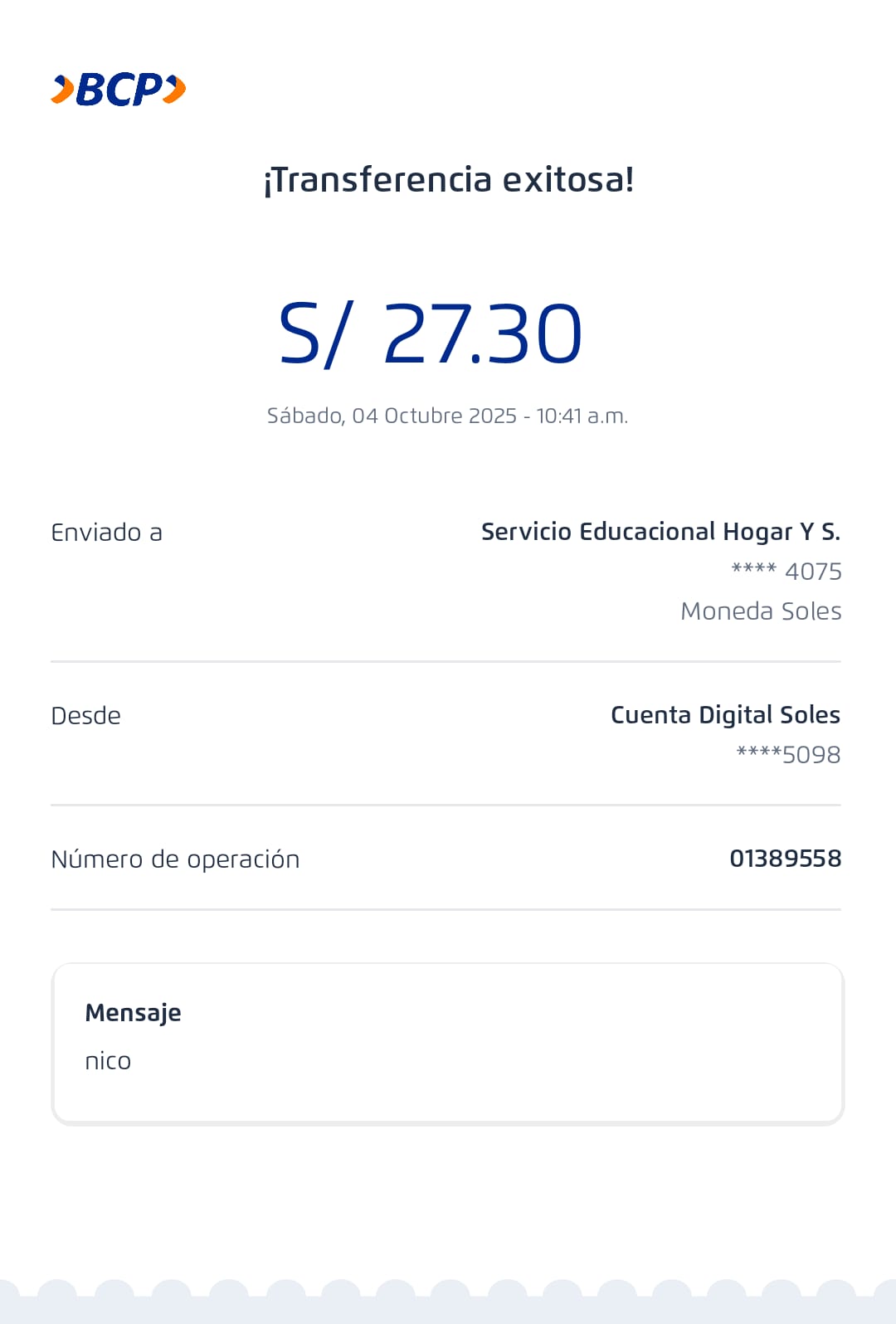Click the Enviado a label
Viewport: 896px width, 1324px height.
tap(106, 533)
